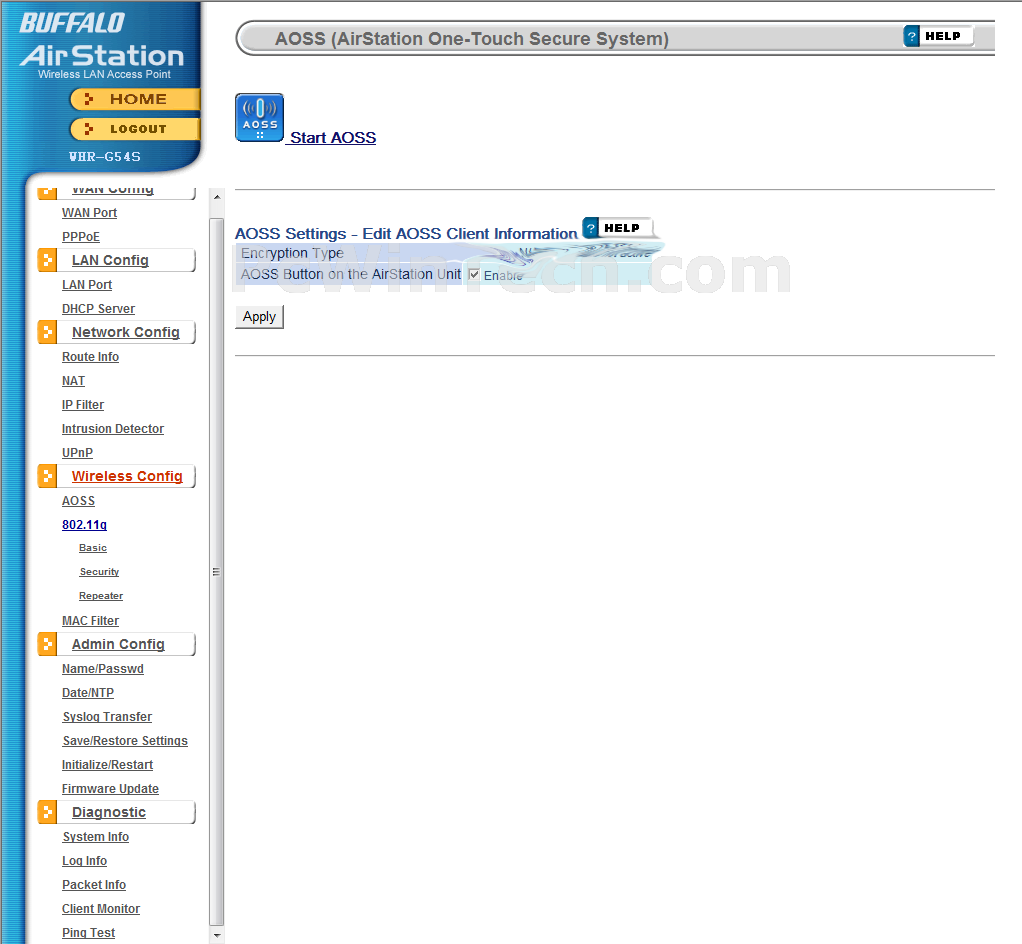1022x944 pixels.
Task: Click the blue AOSS start icon
Action: [259, 117]
